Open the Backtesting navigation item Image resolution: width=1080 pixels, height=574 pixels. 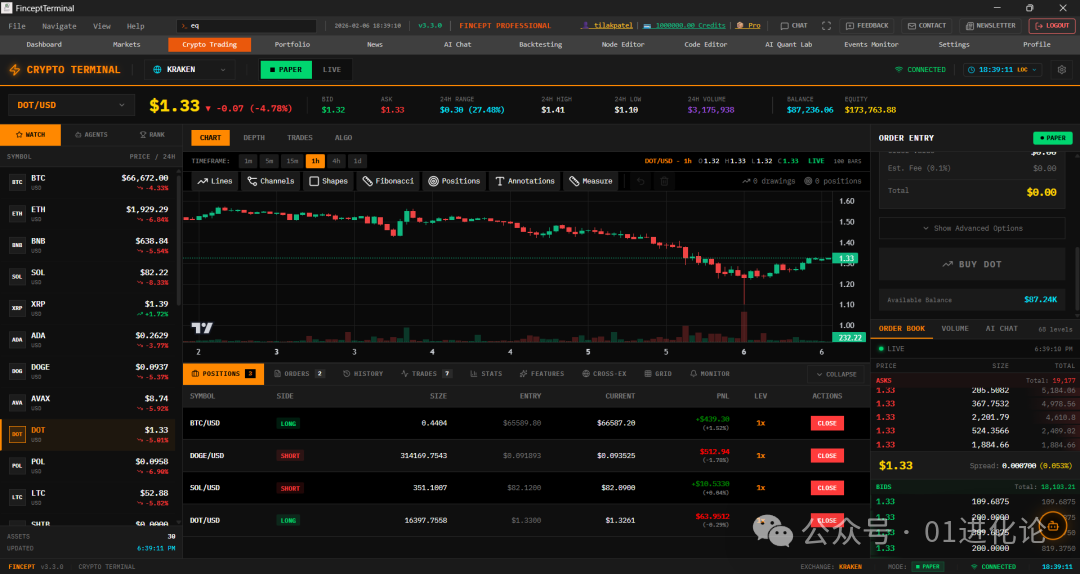coord(541,45)
